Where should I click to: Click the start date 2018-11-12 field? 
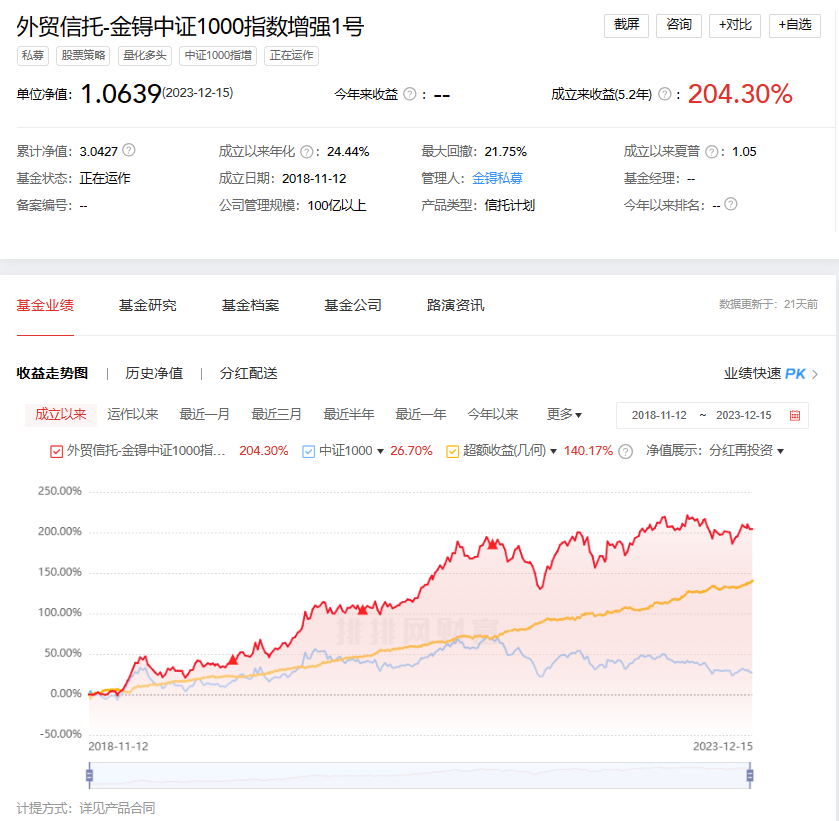659,415
